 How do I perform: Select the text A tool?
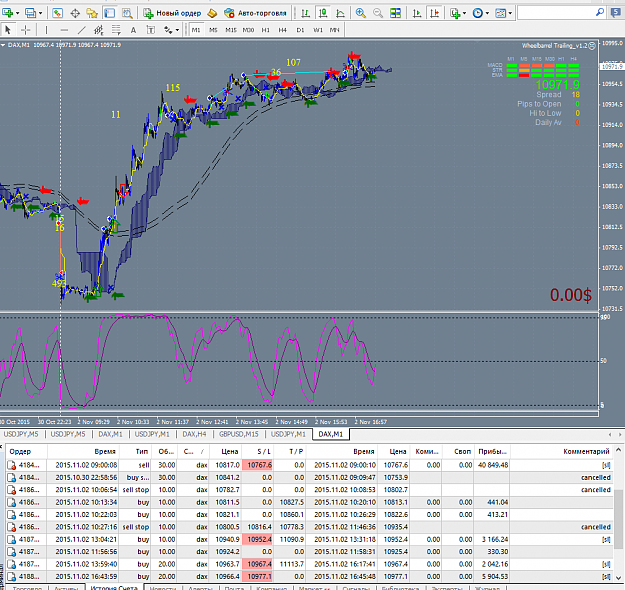(133, 30)
